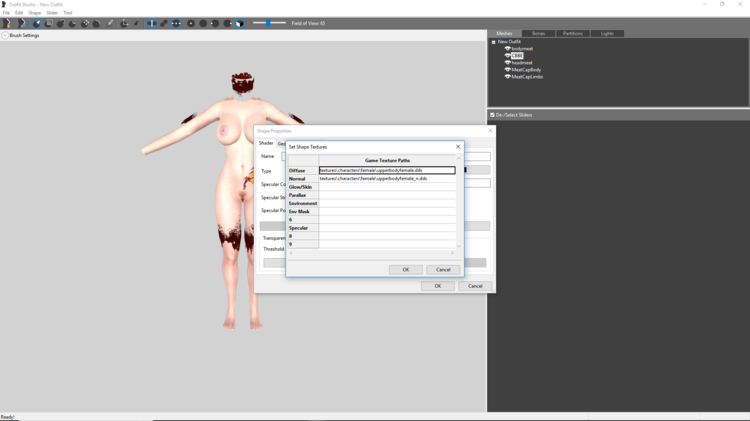Image resolution: width=750 pixels, height=421 pixels.
Task: Close the Shape Properties dialog
Action: click(490, 131)
